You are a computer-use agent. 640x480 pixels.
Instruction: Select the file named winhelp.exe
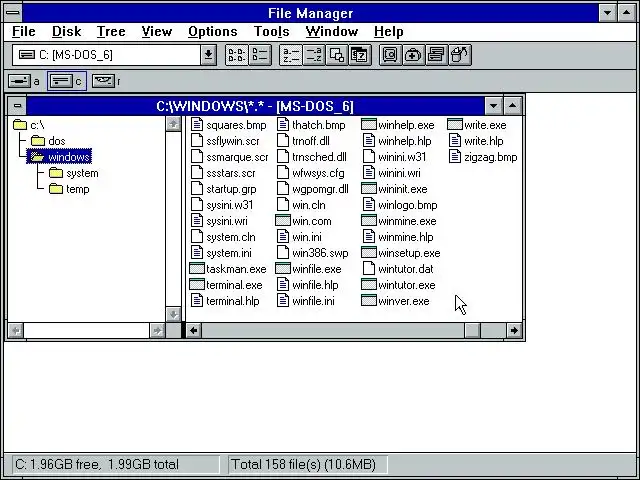coord(406,125)
